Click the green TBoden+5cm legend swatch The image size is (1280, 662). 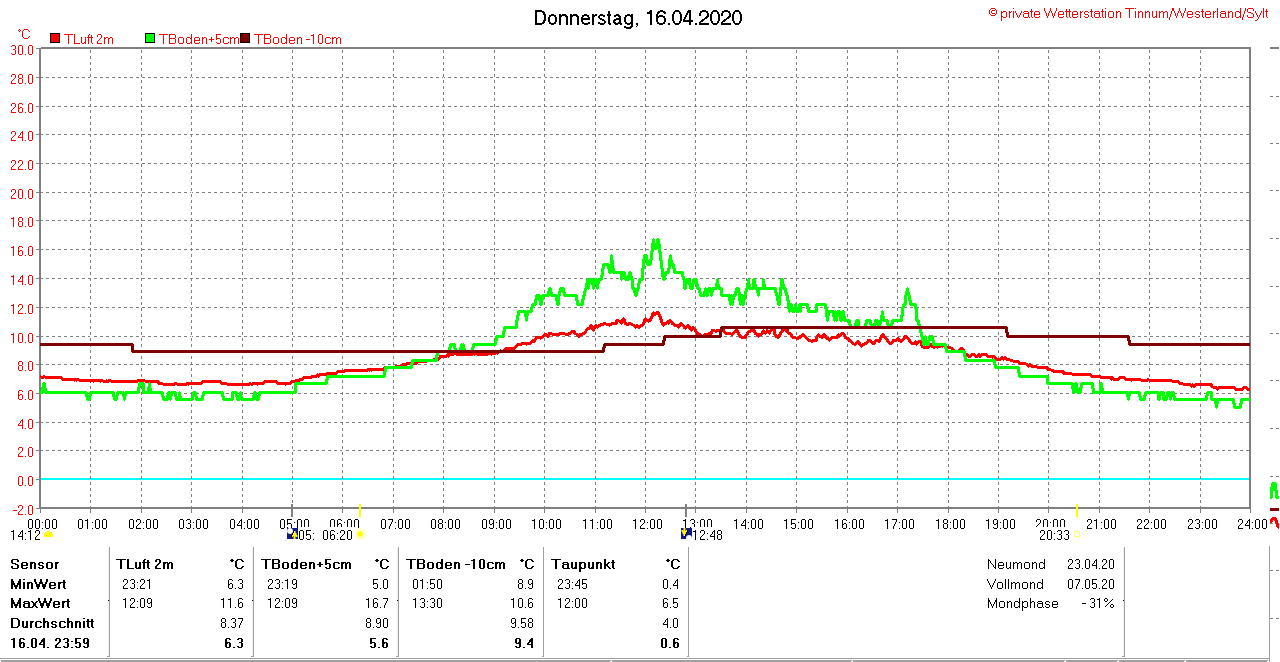(151, 39)
